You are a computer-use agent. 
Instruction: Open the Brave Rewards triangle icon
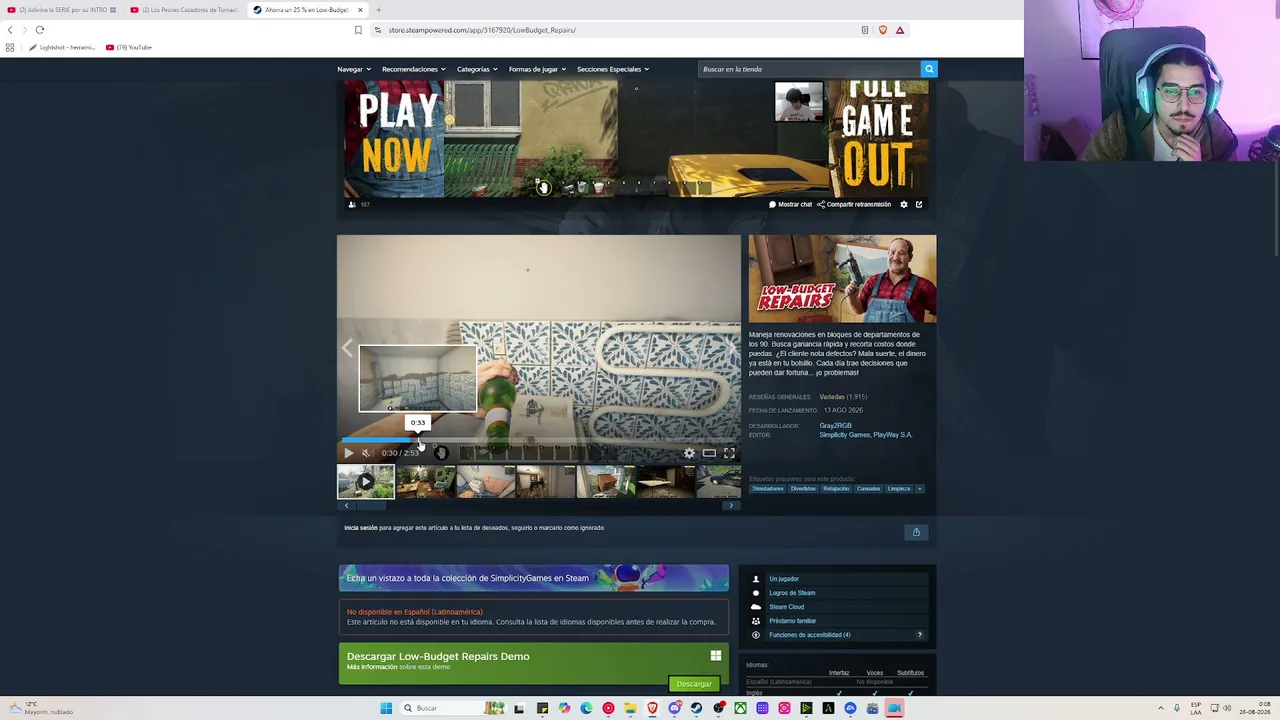coord(900,30)
